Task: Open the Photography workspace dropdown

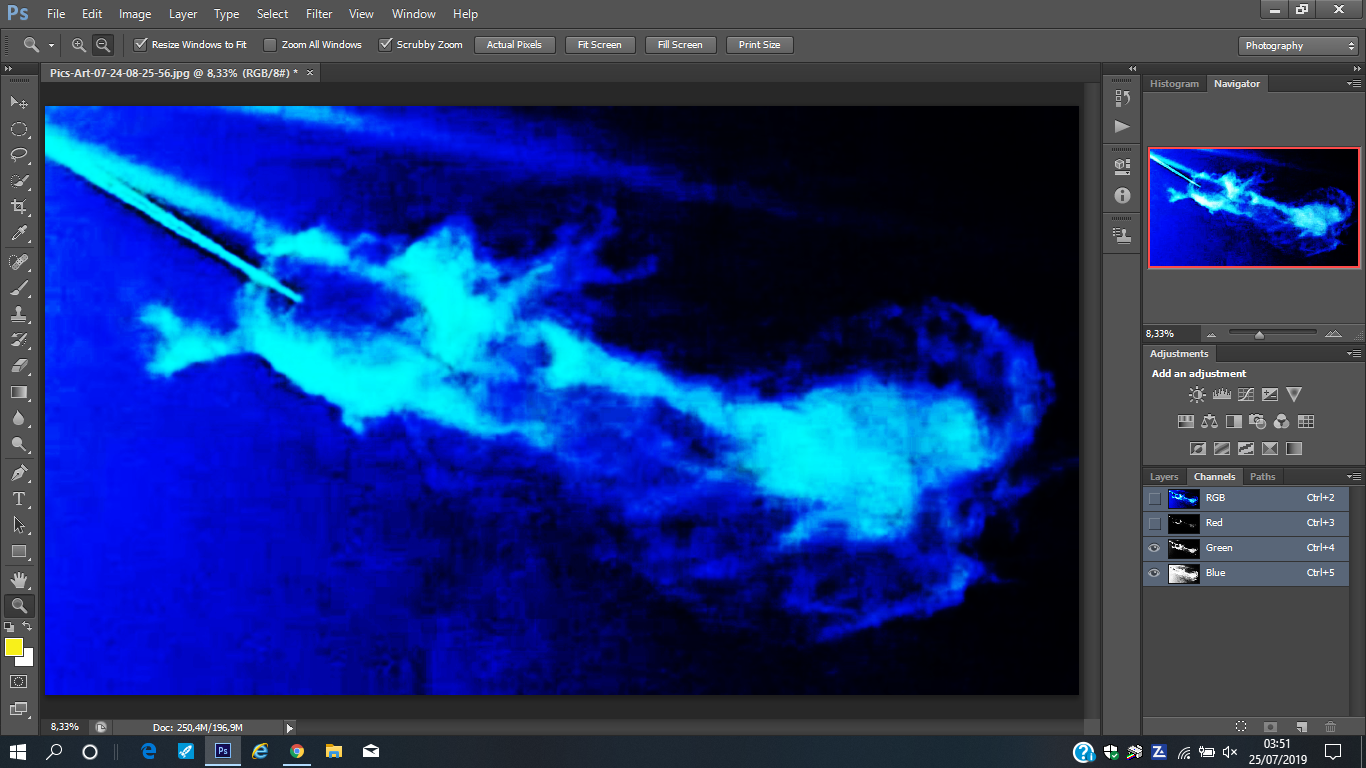Action: tap(1298, 46)
